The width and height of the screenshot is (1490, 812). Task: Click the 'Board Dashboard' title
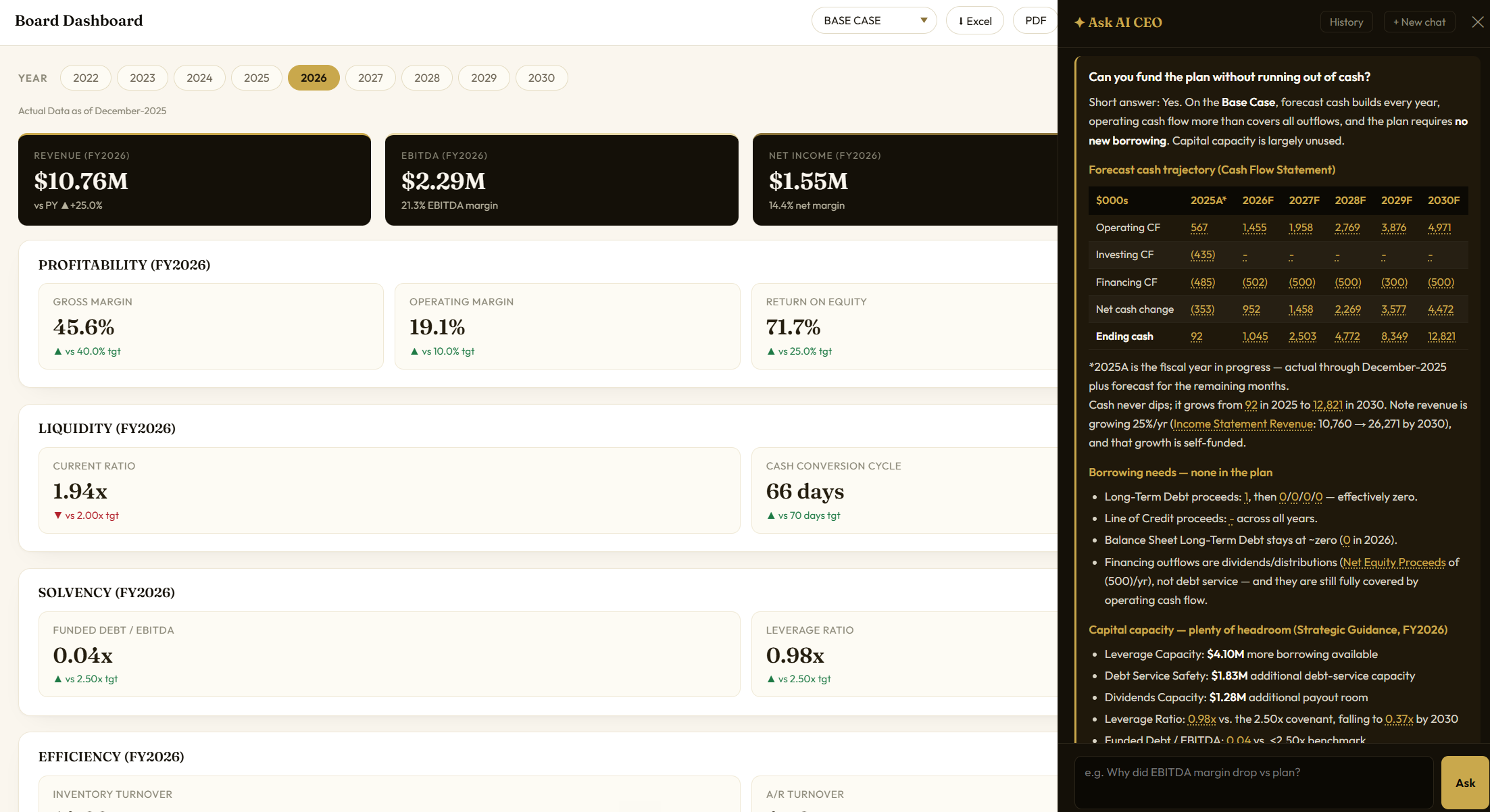click(79, 21)
